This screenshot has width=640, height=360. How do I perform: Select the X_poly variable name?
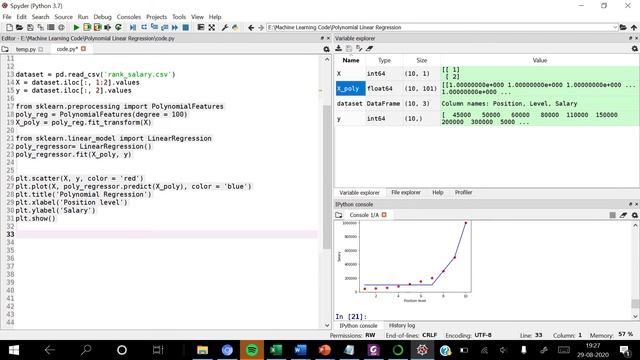350,89
